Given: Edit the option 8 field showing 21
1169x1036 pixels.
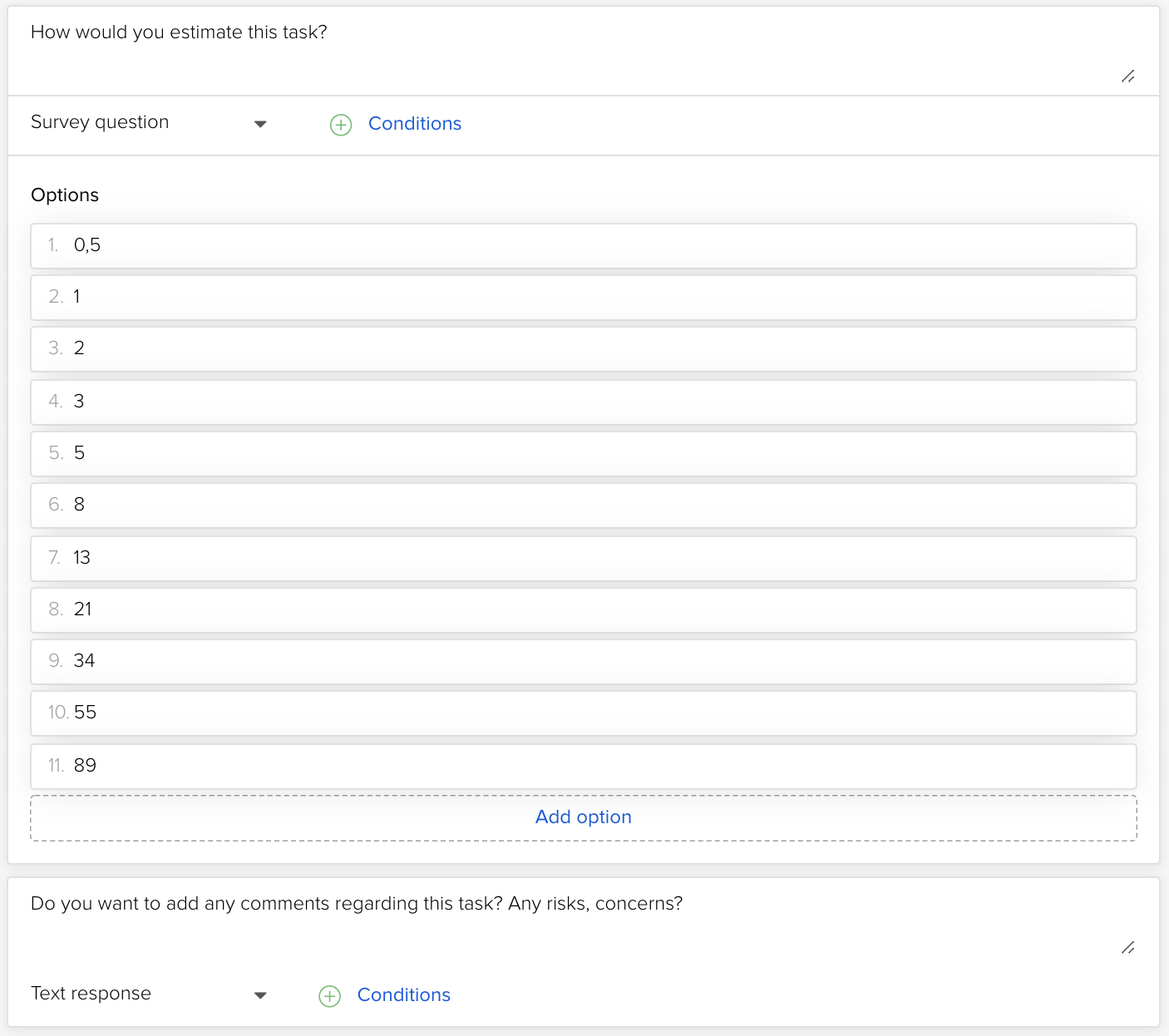Looking at the screenshot, I should pyautogui.click(x=583, y=610).
